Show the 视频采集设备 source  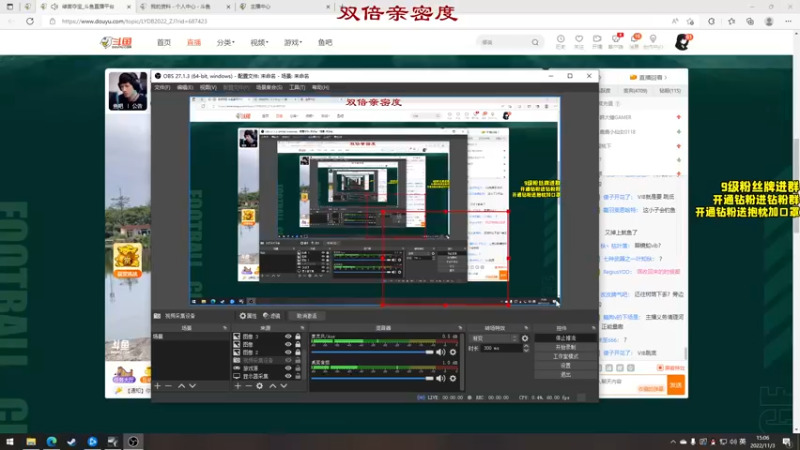coord(288,360)
